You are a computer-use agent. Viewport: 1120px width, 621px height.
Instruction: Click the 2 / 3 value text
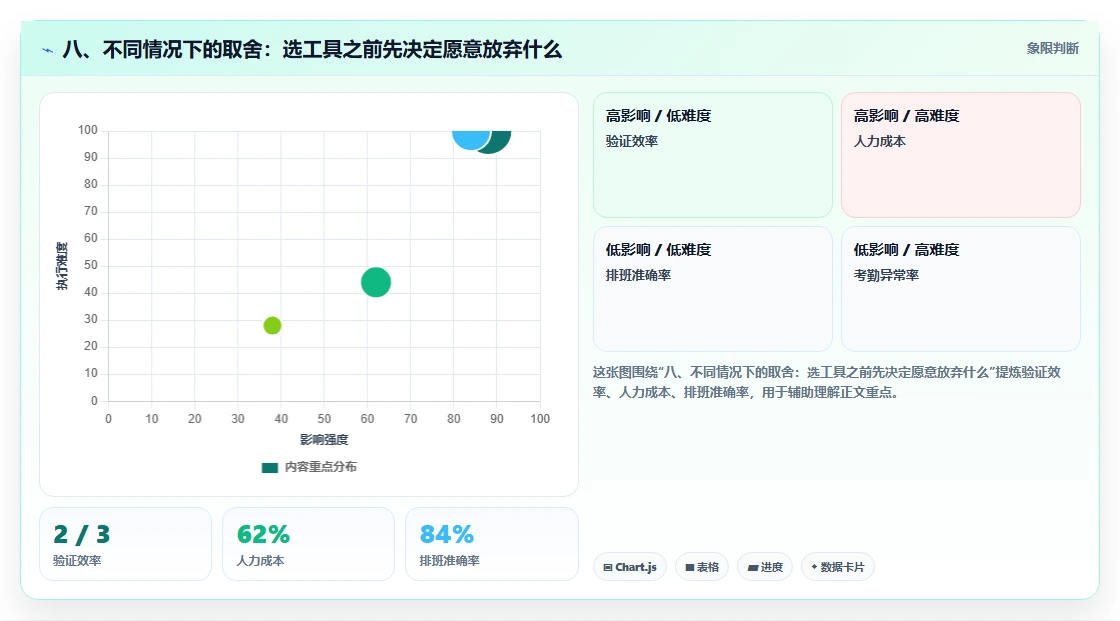point(81,535)
